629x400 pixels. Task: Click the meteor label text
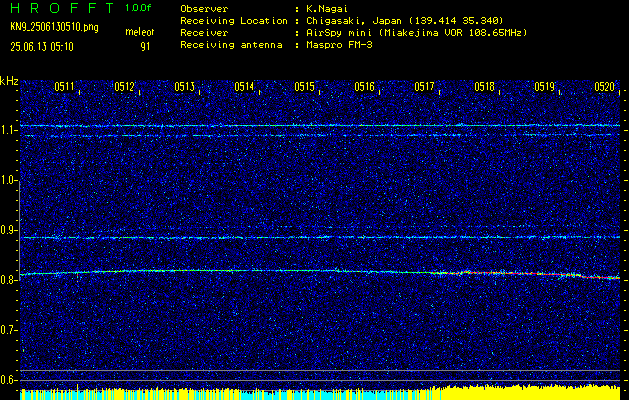pyautogui.click(x=140, y=32)
